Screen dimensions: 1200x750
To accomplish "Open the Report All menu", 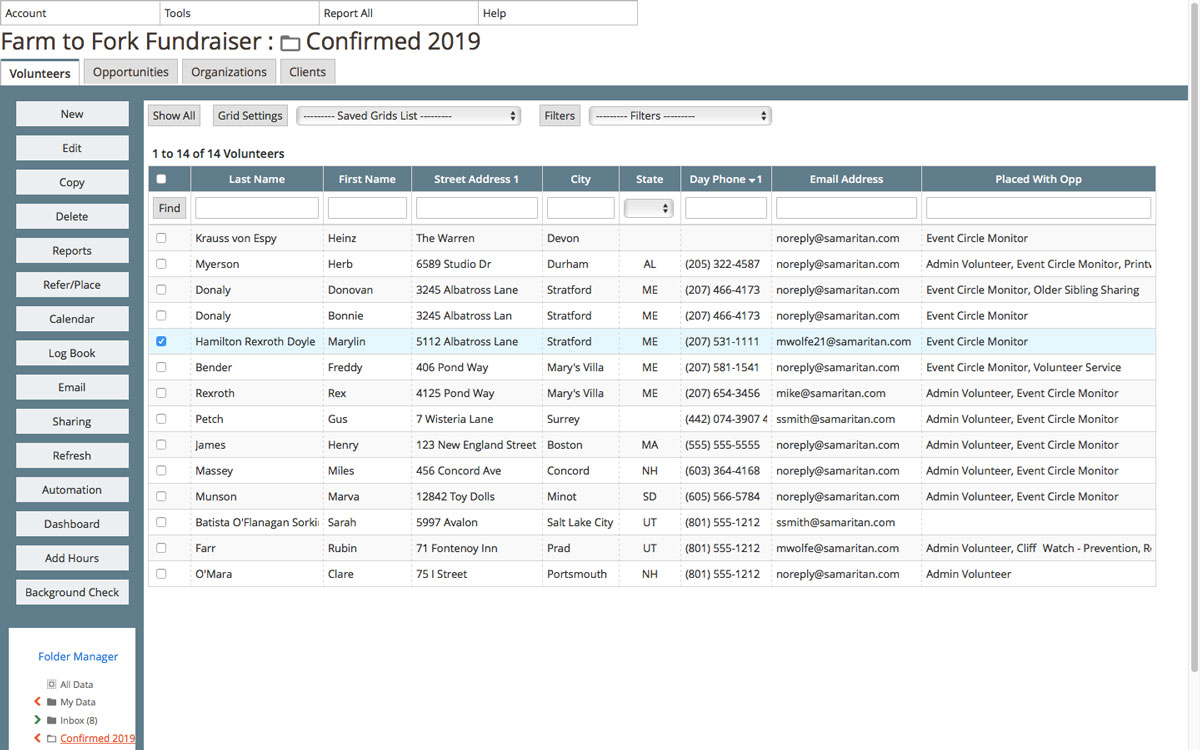I will coord(399,13).
